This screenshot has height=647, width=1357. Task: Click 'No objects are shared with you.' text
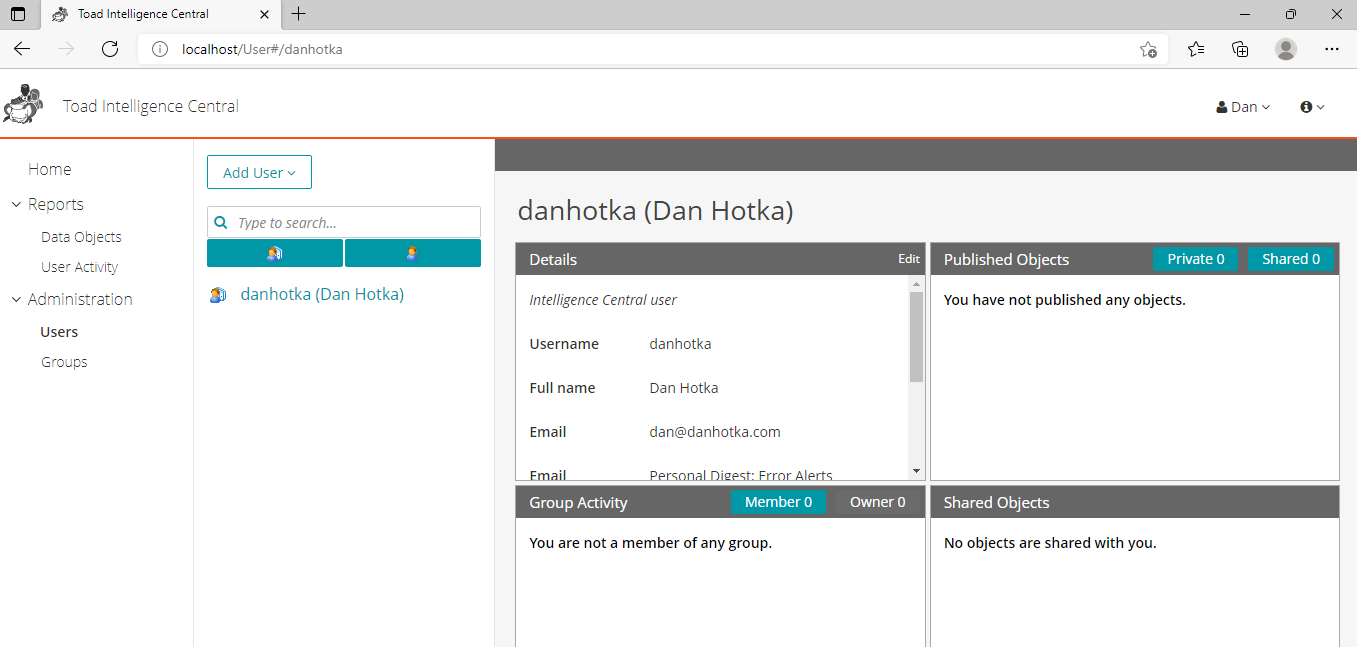1050,543
